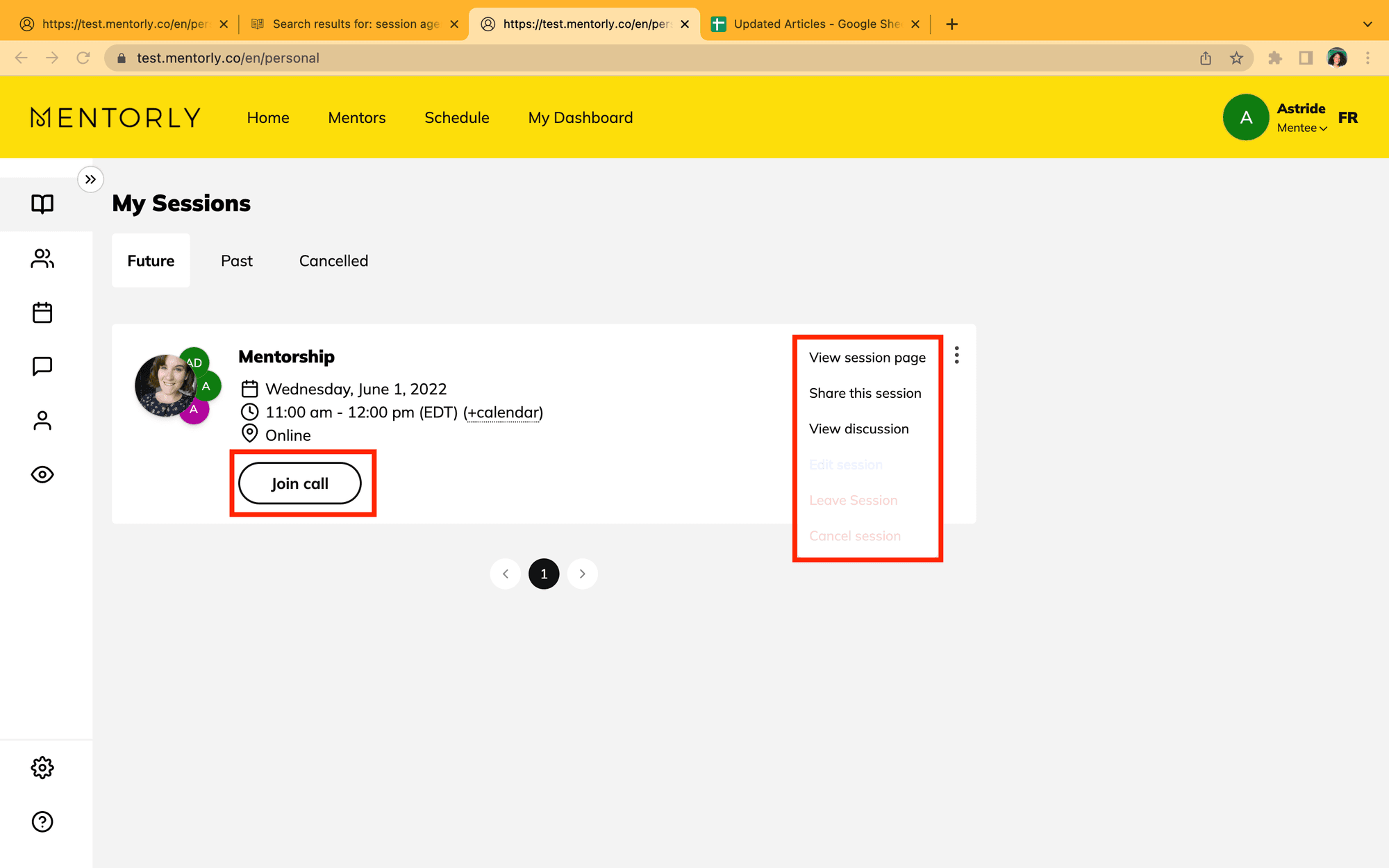Open the calendar sidebar icon
This screenshot has height=868, width=1389.
pos(42,312)
